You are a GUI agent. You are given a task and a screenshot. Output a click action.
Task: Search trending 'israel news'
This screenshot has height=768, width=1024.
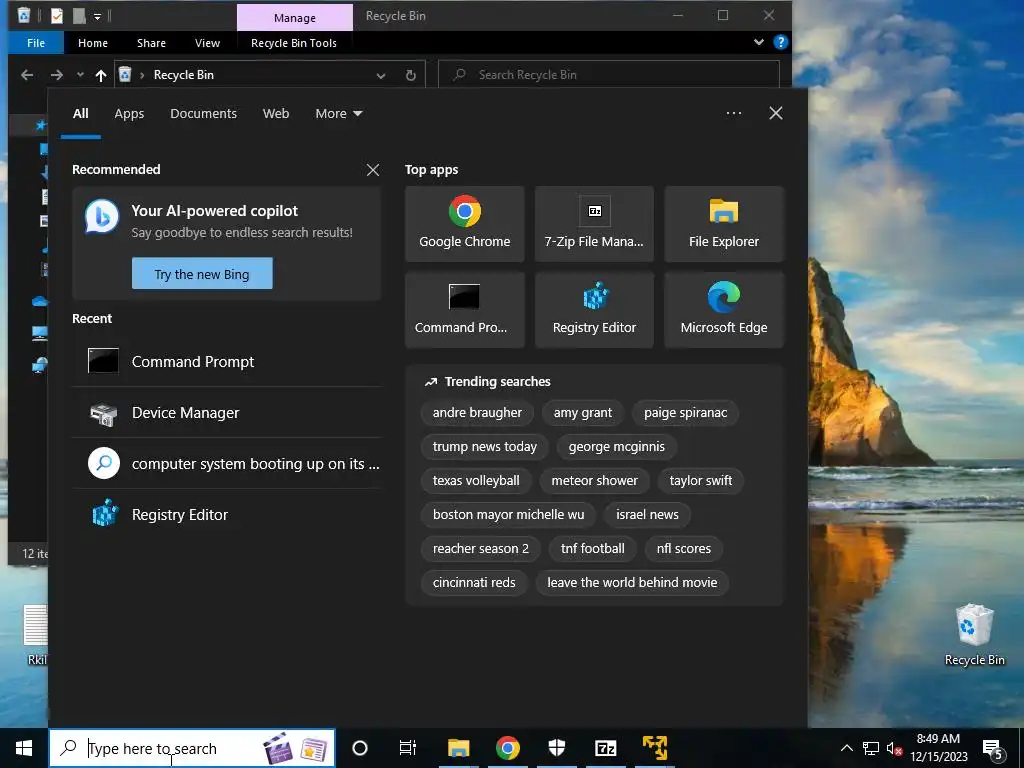(x=647, y=515)
